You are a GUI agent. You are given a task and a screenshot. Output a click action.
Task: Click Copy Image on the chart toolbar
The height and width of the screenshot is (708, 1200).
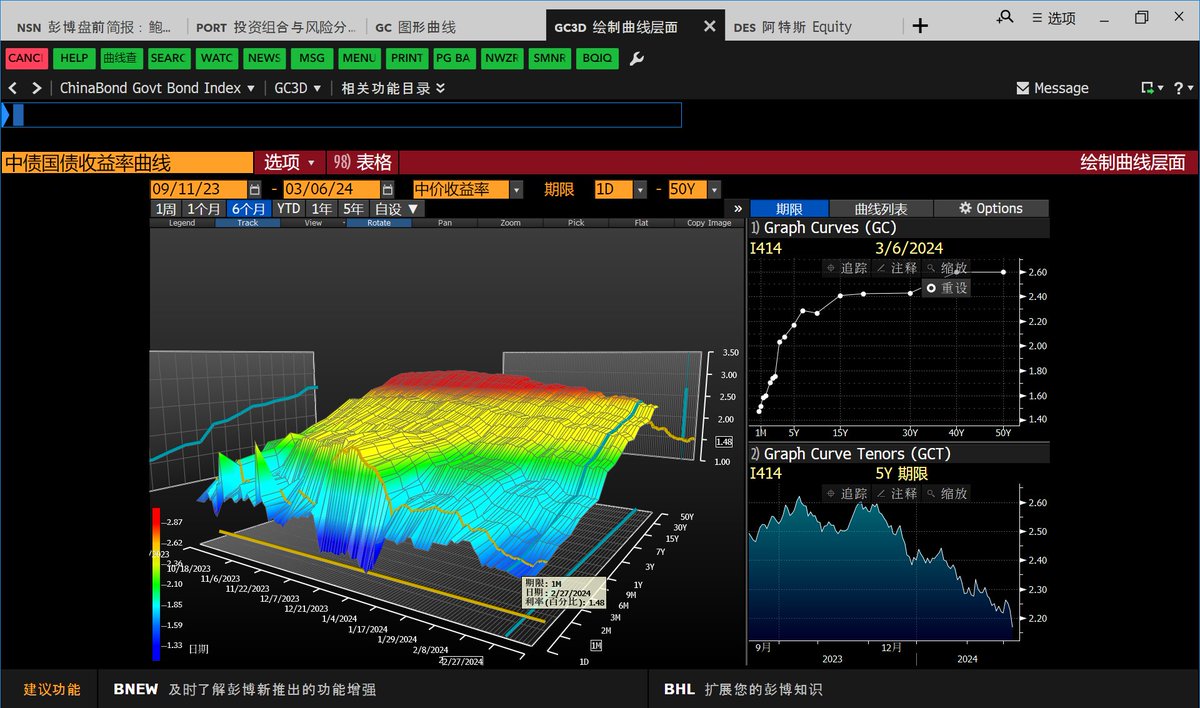[709, 223]
